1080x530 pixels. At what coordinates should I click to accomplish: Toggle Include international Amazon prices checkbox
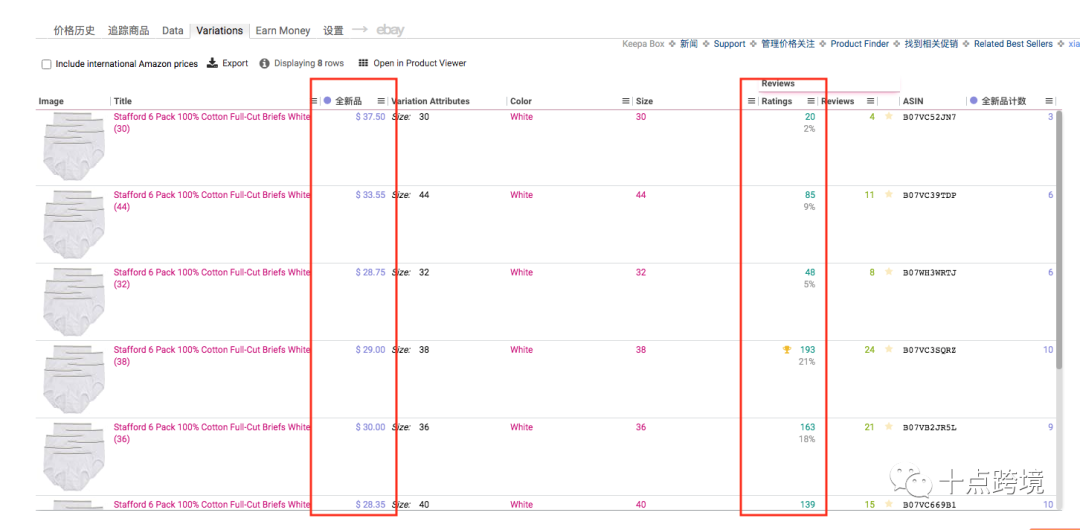[x=46, y=64]
